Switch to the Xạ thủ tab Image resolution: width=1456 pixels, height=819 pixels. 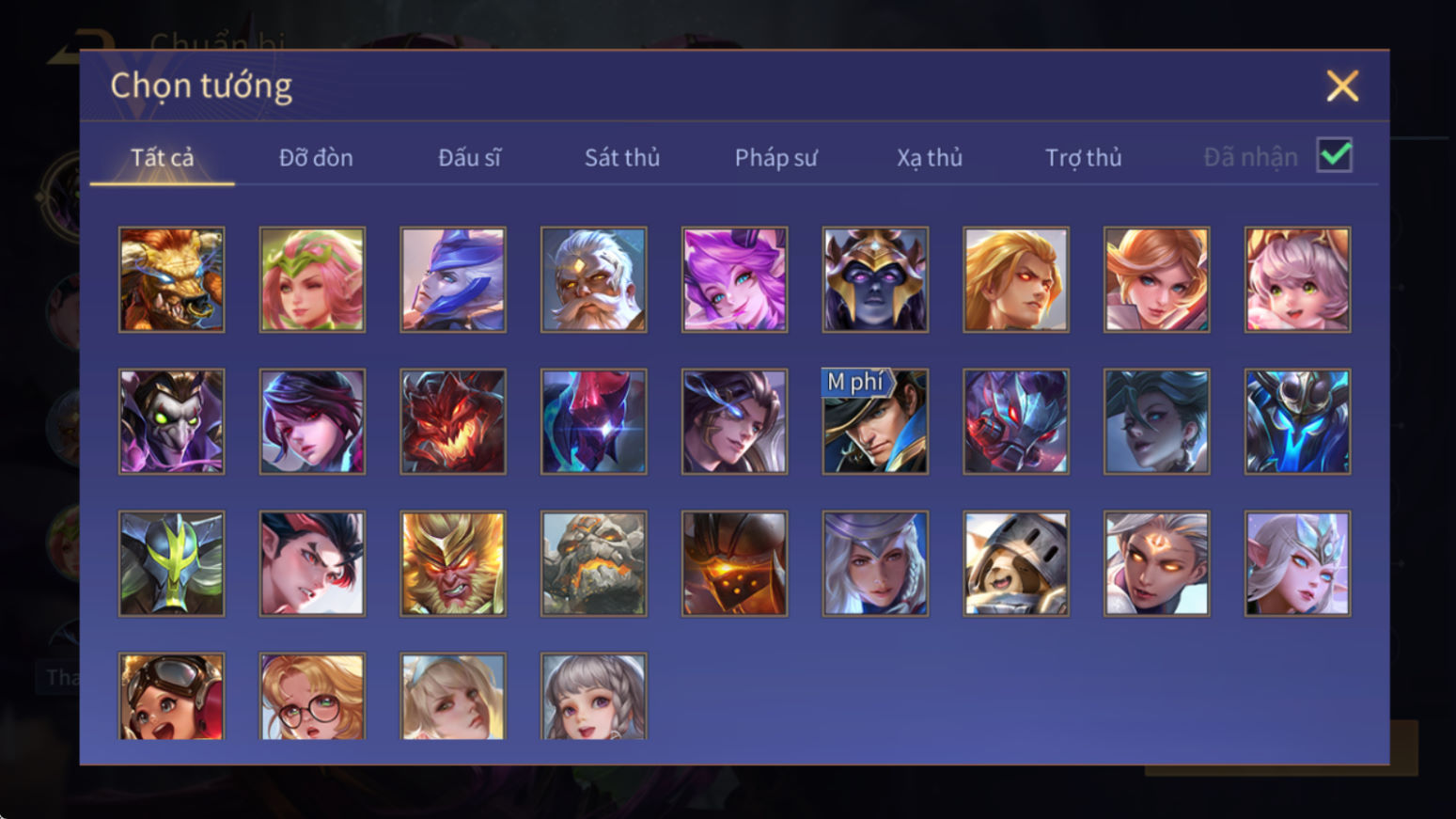pyautogui.click(x=929, y=157)
